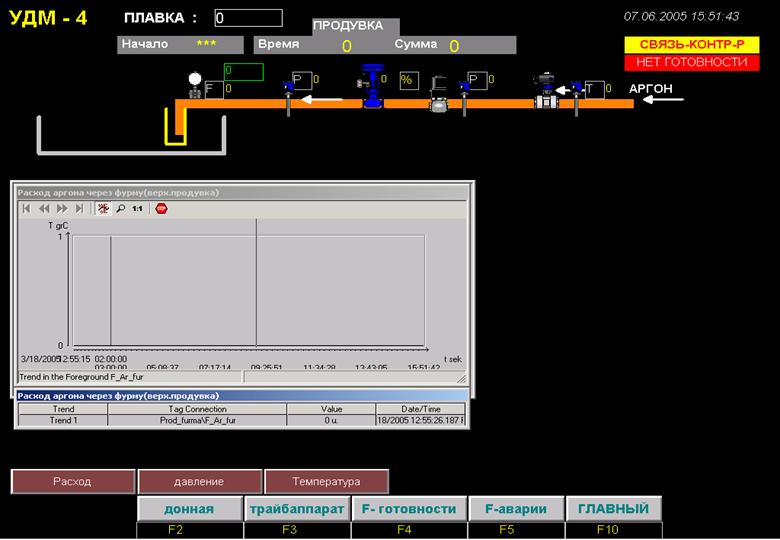This screenshot has width=780, height=540.
Task: Click the ПЛАВКА number input field
Action: 248,18
